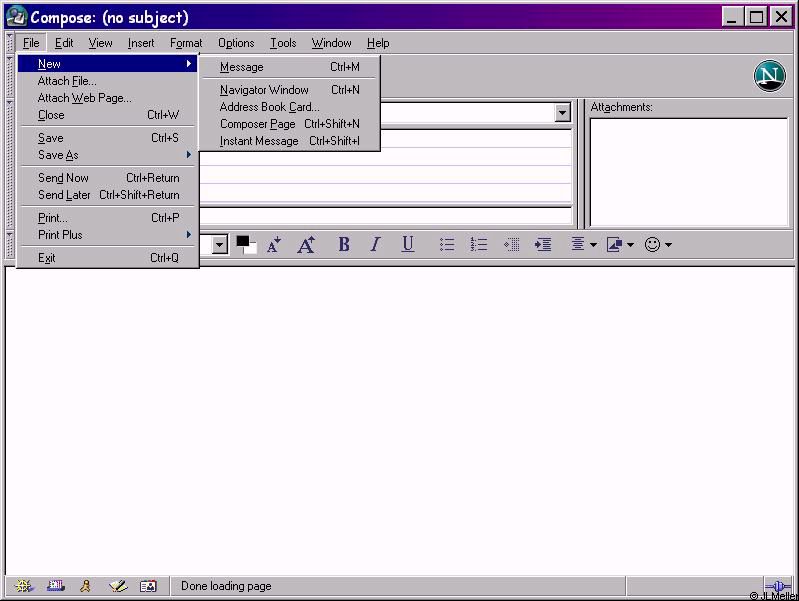Click the Netscape N logo icon
Viewport: 799px width, 601px height.
(x=769, y=75)
